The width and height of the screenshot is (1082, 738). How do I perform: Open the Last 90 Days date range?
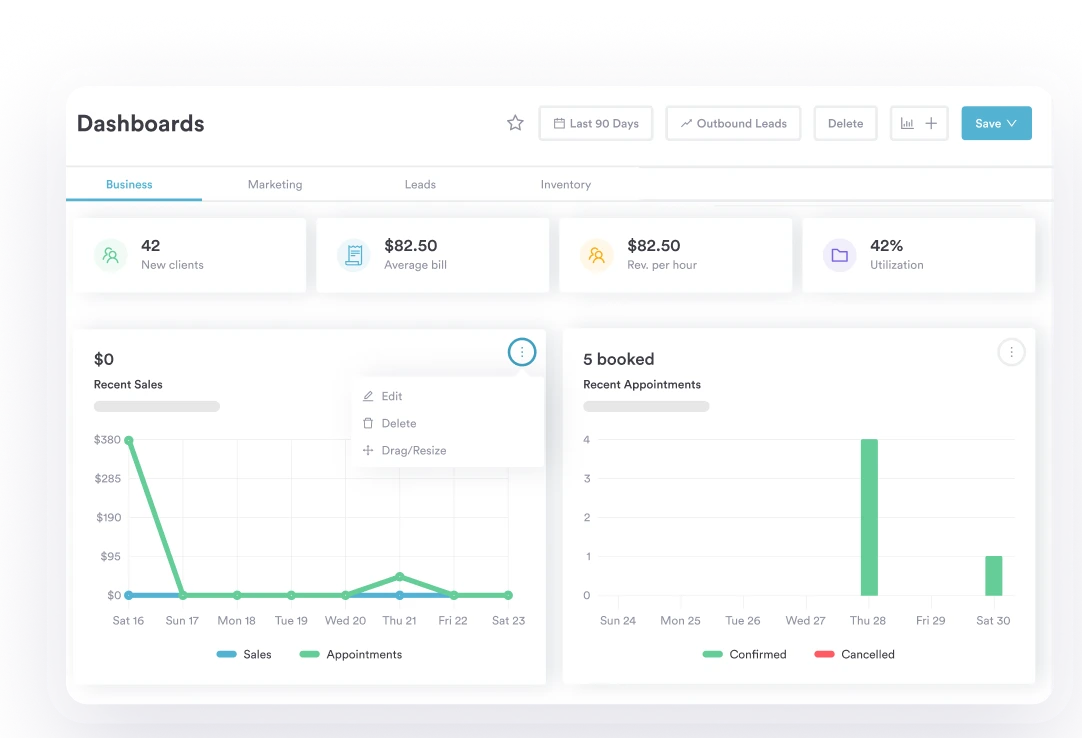point(596,123)
